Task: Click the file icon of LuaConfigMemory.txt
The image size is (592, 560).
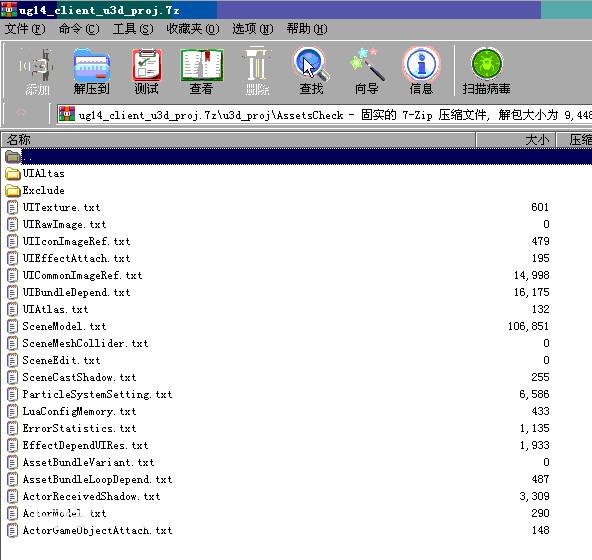Action: [x=12, y=411]
